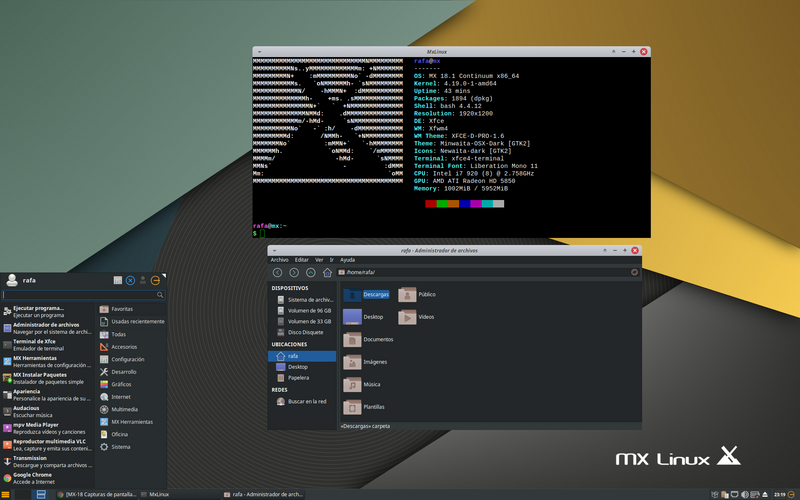Switch to Chrome MX-18 Capturas taskbar button
Screen dimensions: 800x500
tap(96, 494)
